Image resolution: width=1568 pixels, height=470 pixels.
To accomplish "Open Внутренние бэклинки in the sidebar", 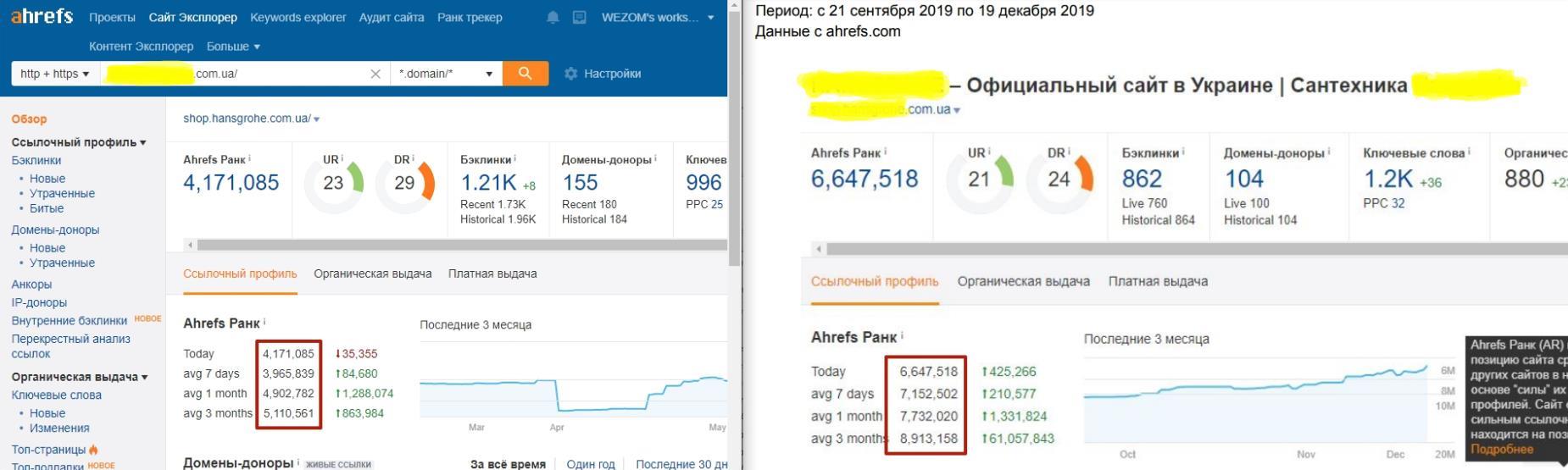I will (70, 320).
